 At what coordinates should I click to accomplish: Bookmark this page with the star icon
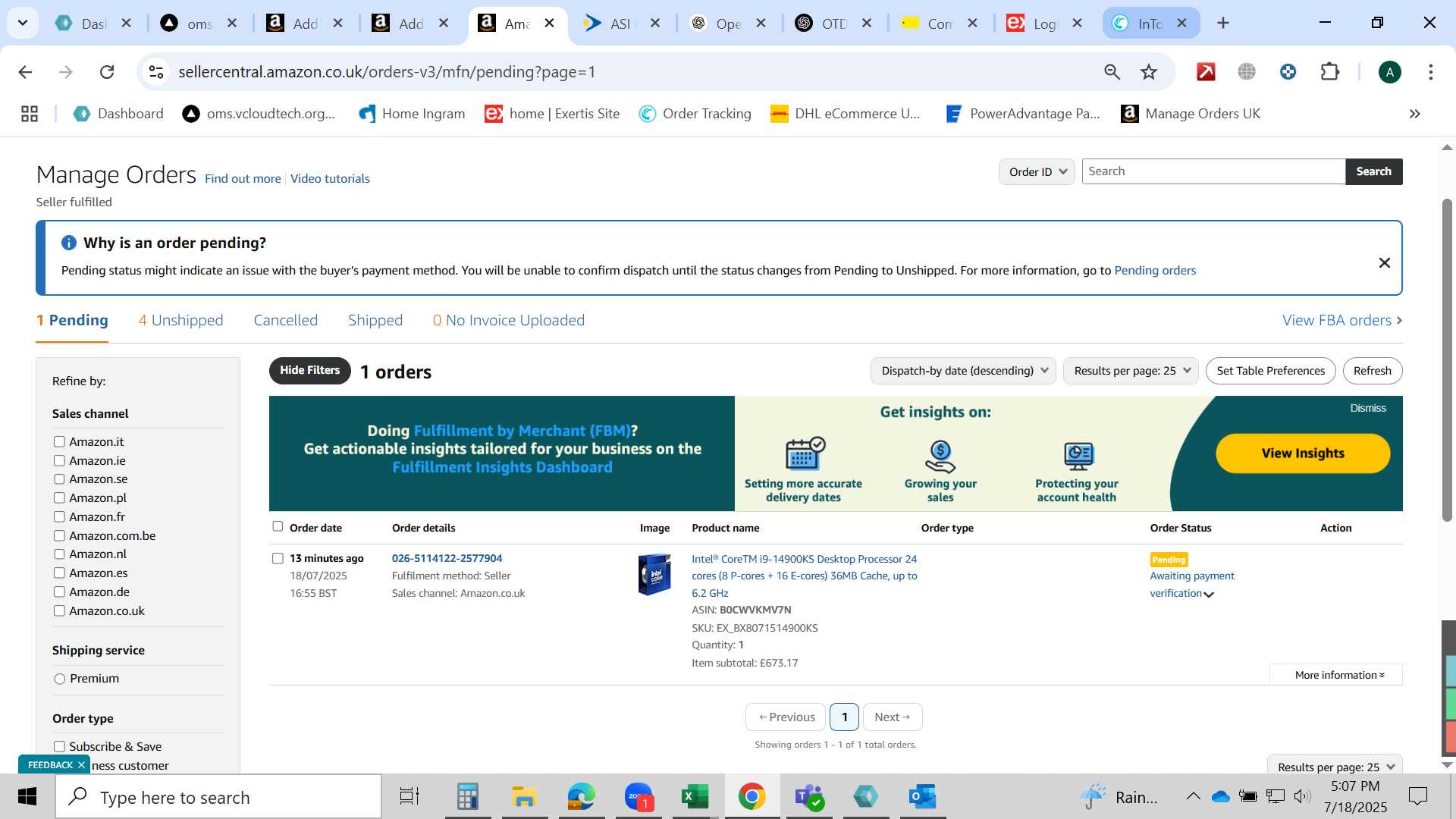[1149, 72]
